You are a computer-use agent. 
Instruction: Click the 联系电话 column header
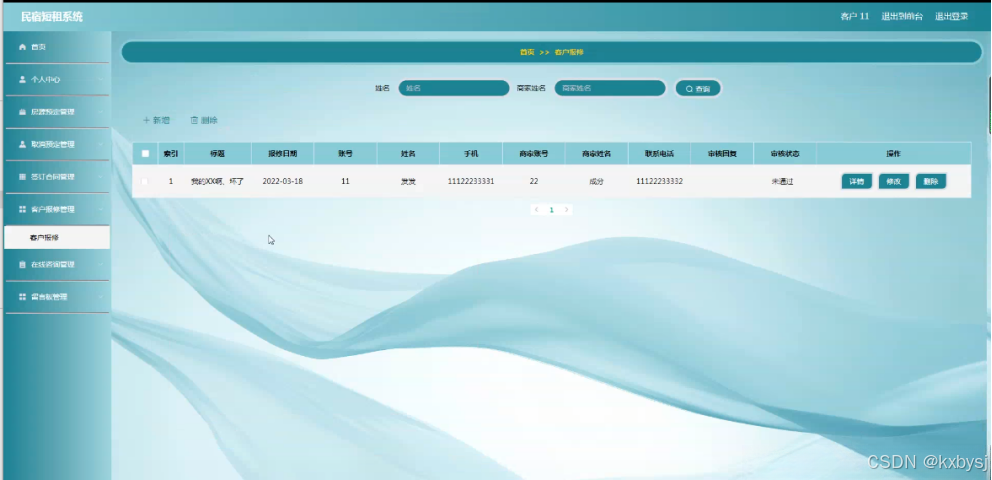[x=659, y=154]
